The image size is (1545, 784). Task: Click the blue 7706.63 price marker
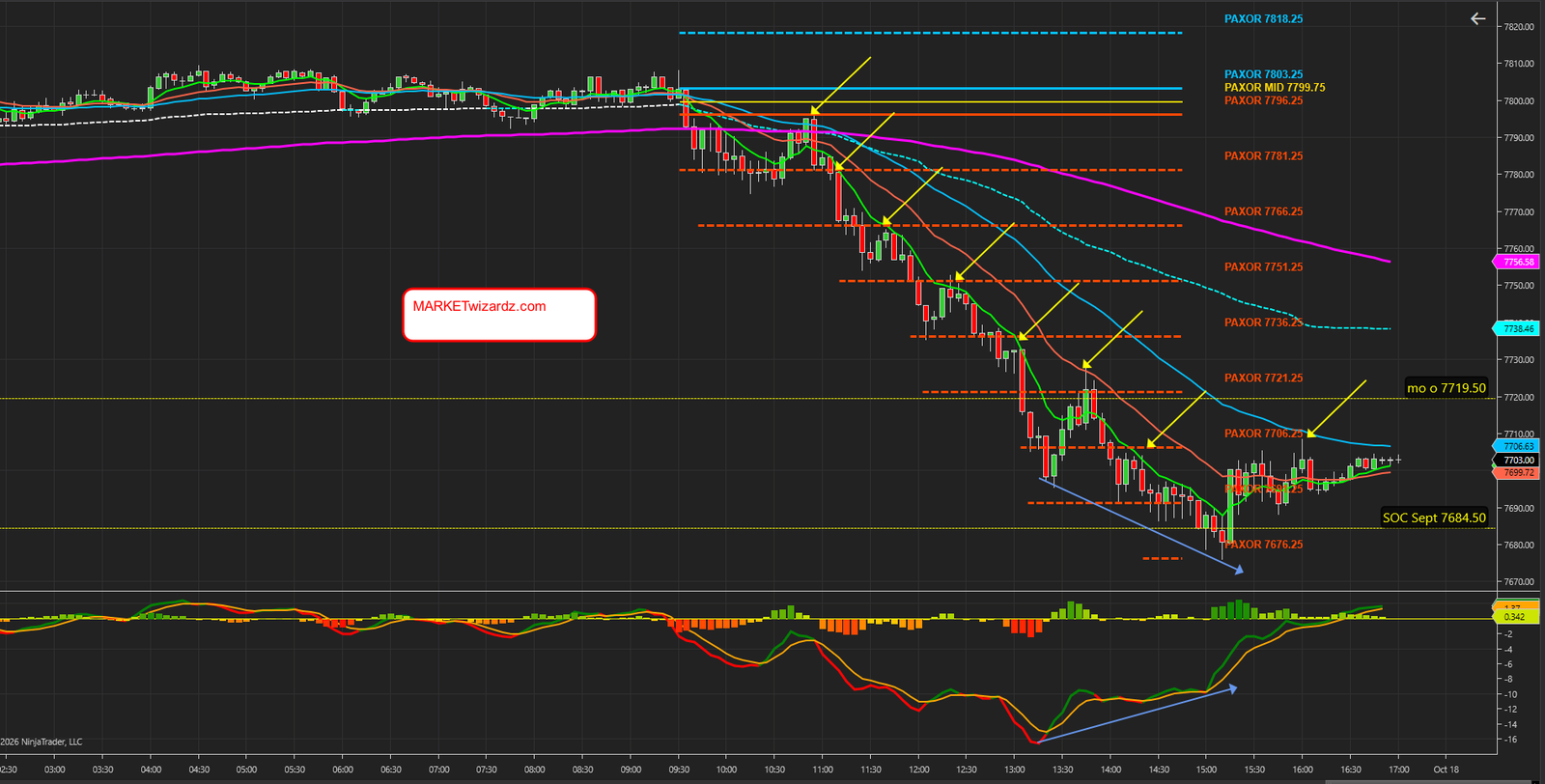tap(1517, 446)
